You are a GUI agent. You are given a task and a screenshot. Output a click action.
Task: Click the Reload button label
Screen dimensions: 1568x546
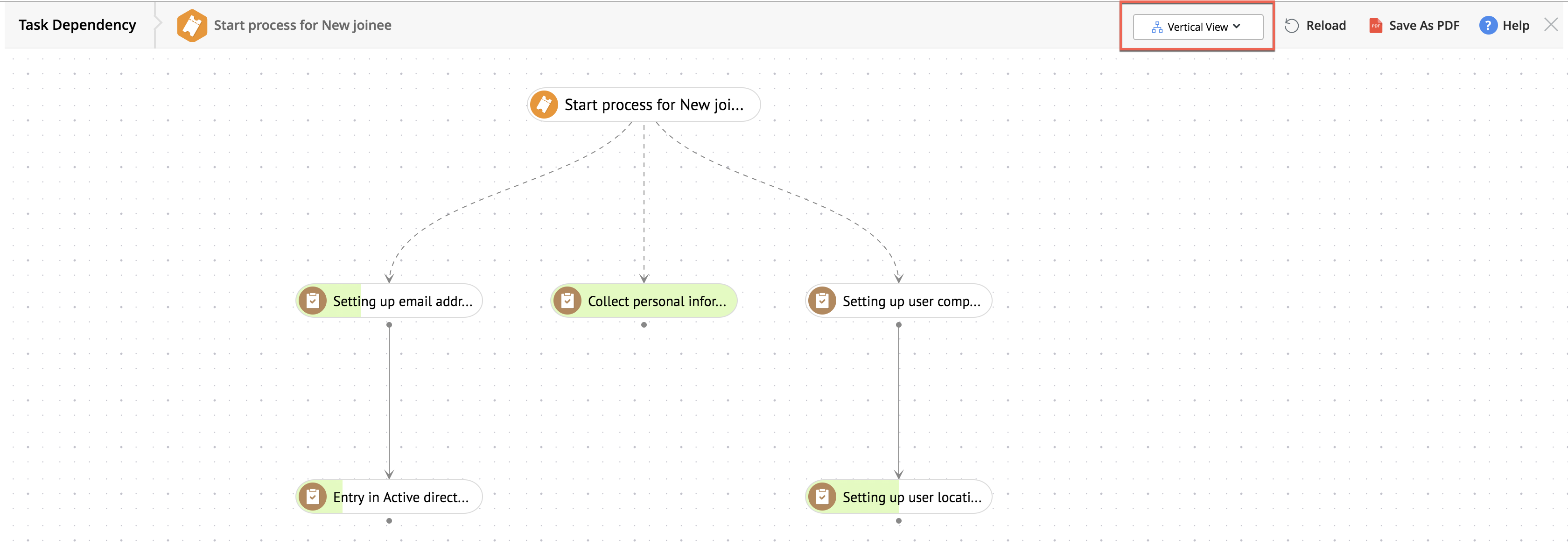(1326, 26)
